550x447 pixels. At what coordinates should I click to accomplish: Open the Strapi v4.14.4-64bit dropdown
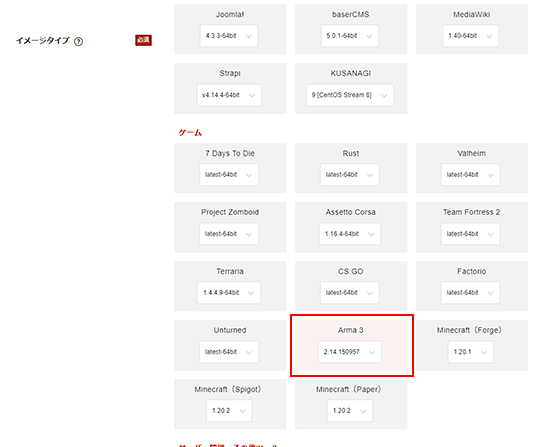pos(229,95)
